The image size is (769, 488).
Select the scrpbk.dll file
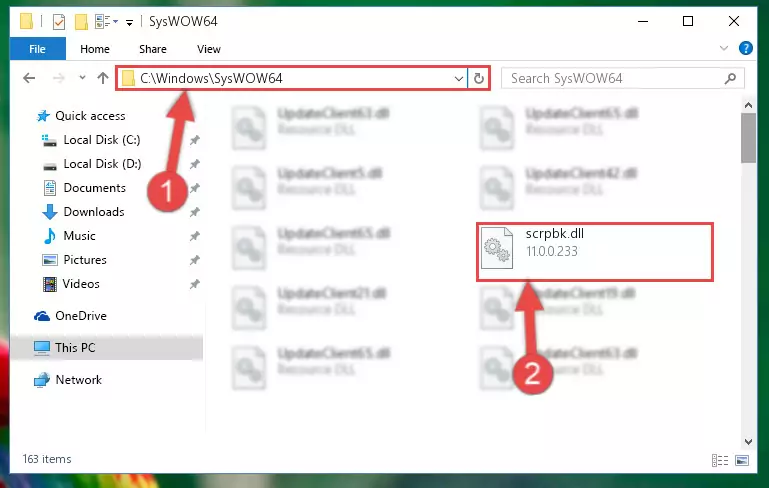(594, 252)
